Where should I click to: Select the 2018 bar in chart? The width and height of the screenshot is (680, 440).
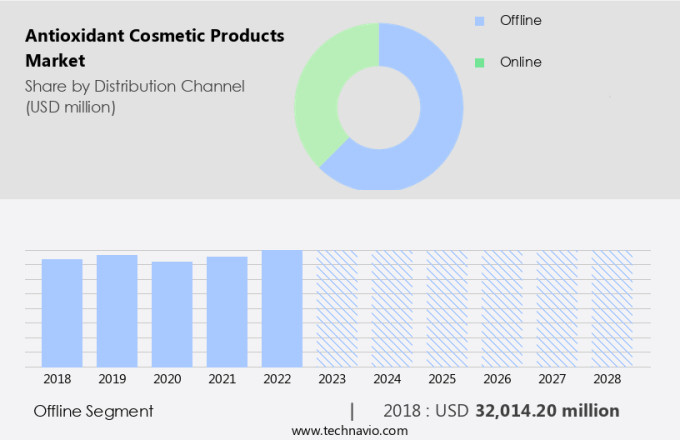click(62, 312)
